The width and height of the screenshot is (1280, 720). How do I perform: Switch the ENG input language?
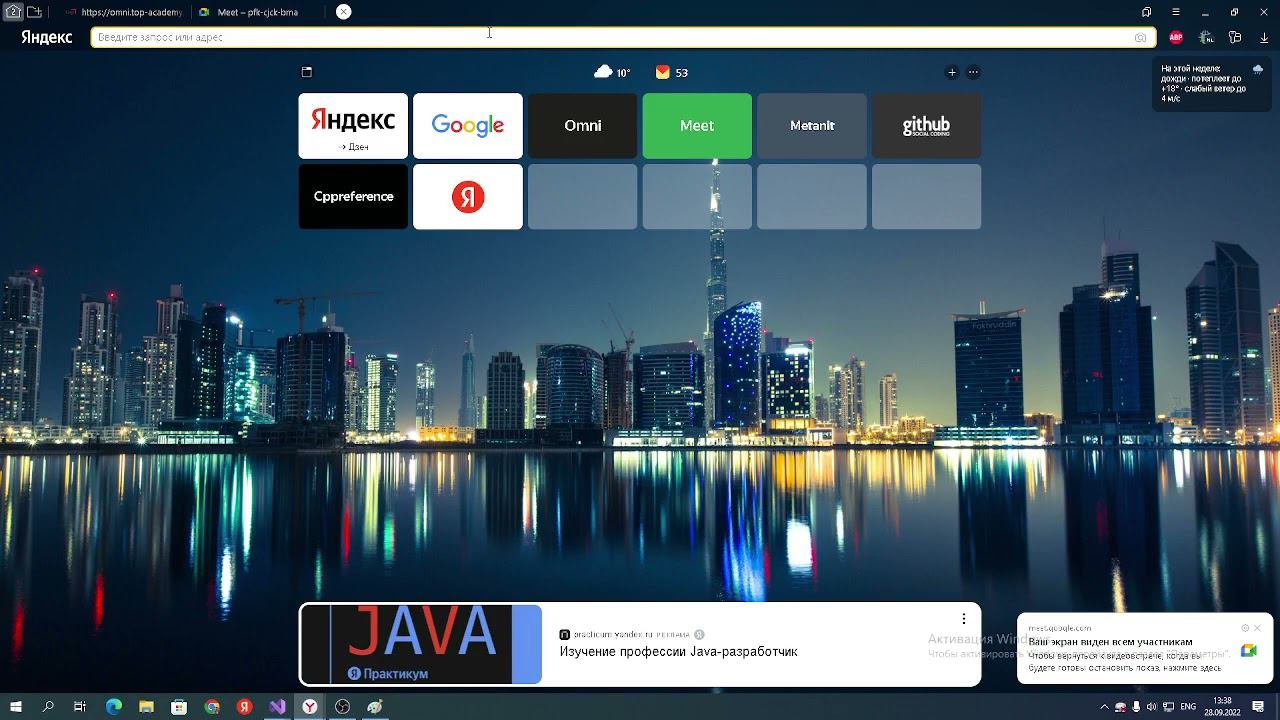1188,707
